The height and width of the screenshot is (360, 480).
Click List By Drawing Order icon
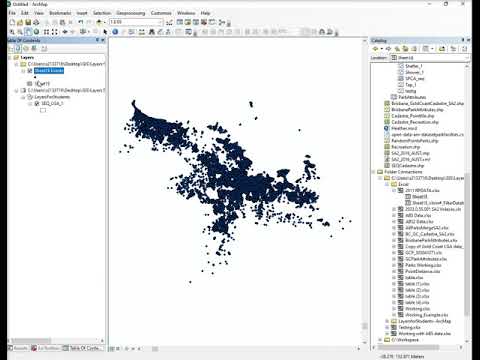click(x=11, y=49)
